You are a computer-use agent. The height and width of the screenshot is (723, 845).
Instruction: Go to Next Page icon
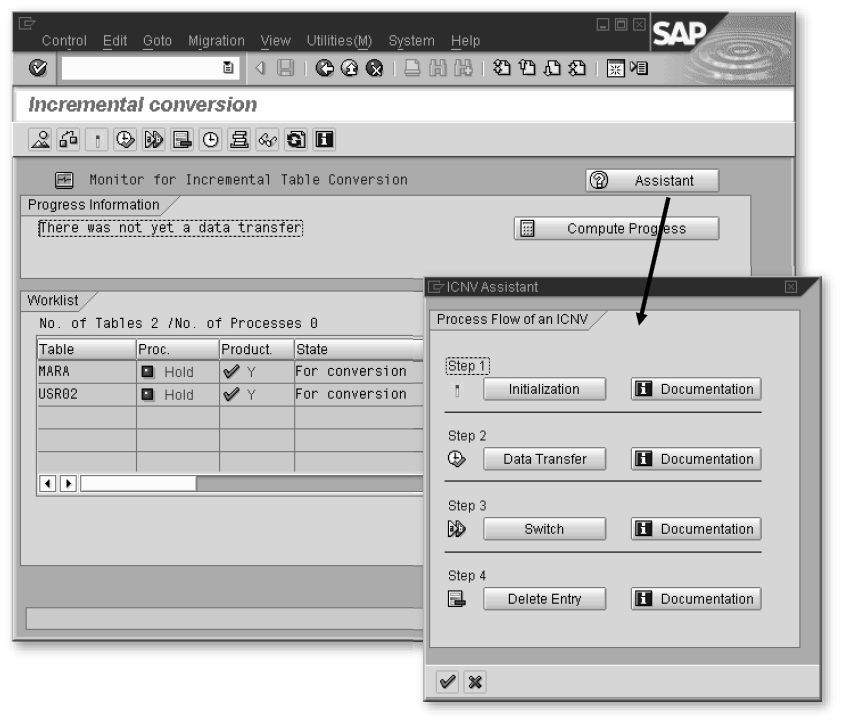552,68
